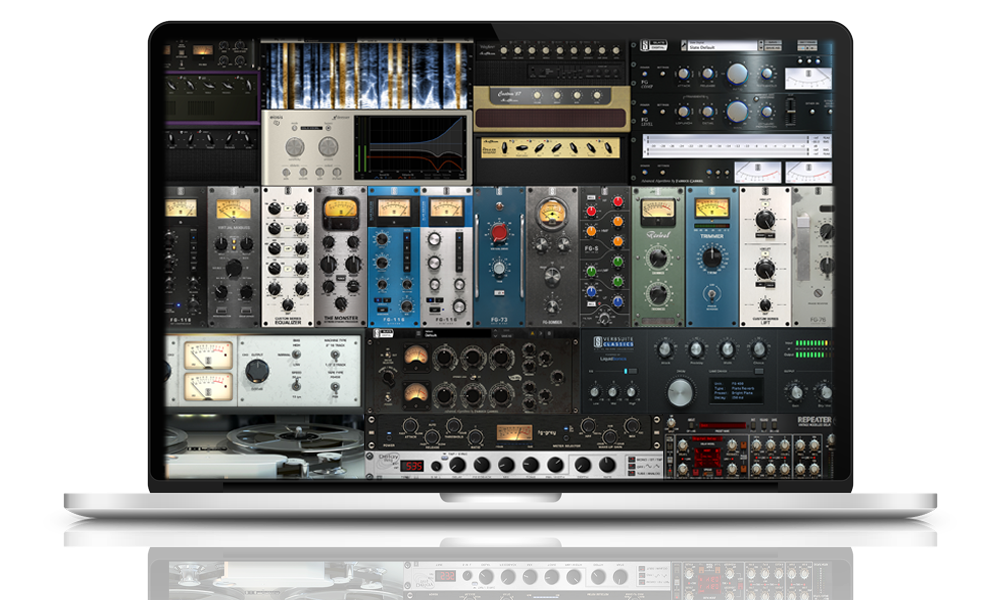Click the VerbSuite Classics logo
The height and width of the screenshot is (600, 1000).
612,343
